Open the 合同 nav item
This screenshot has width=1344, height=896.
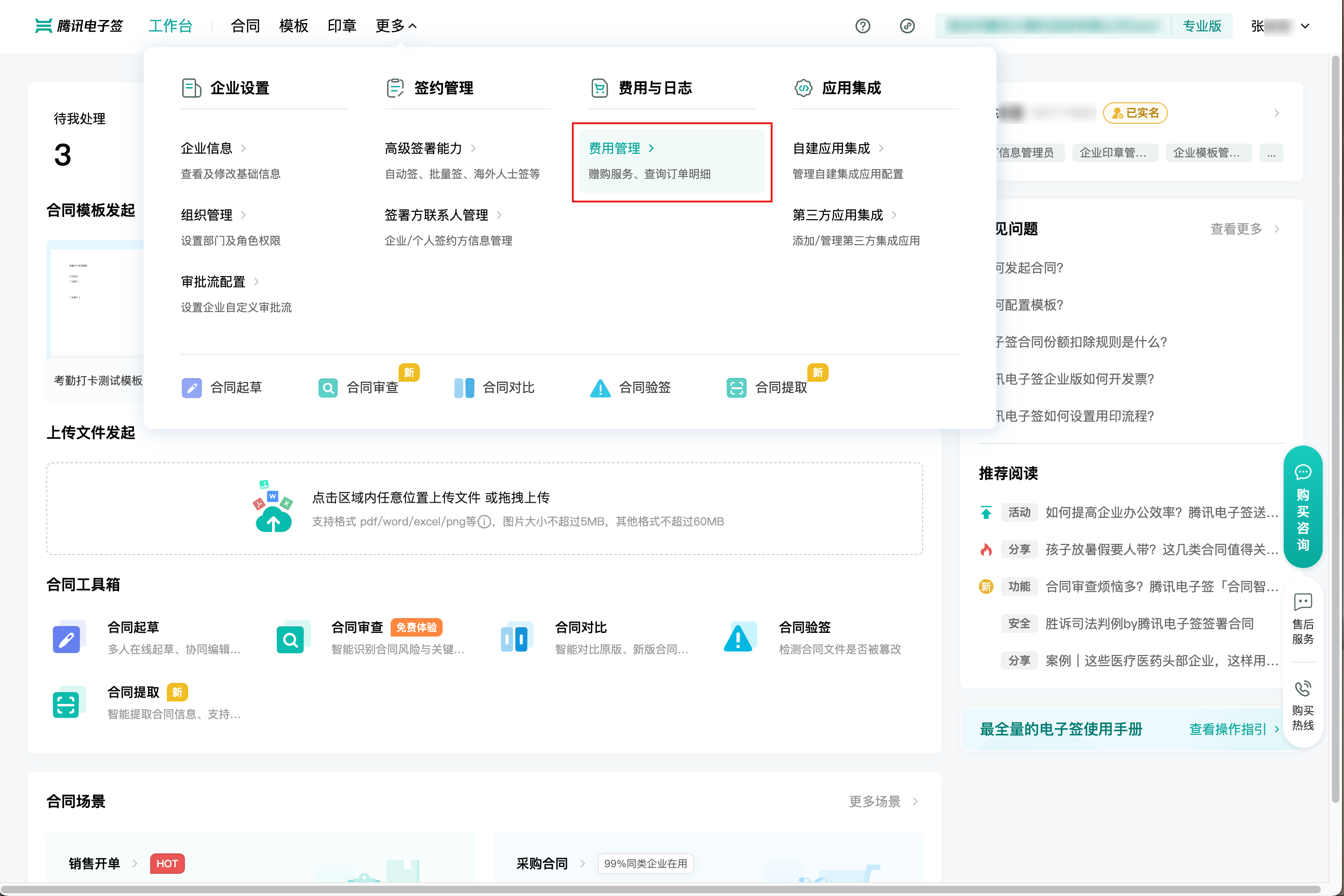(x=245, y=26)
